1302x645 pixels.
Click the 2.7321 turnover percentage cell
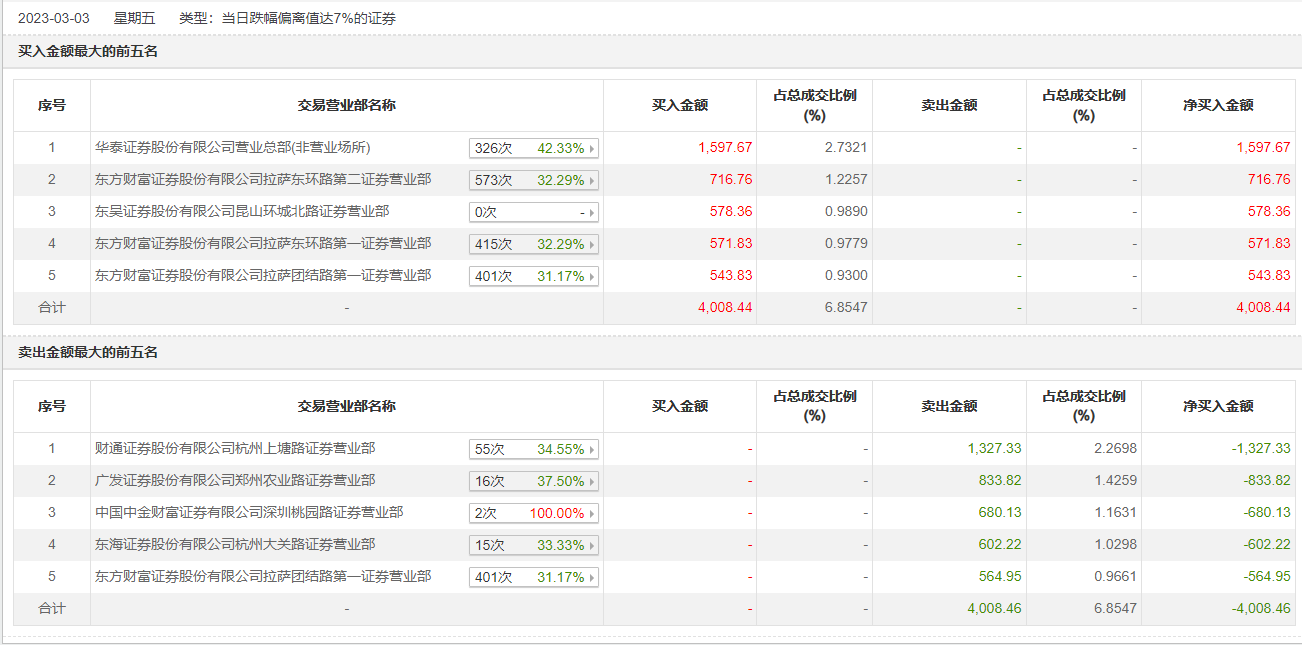(x=845, y=148)
